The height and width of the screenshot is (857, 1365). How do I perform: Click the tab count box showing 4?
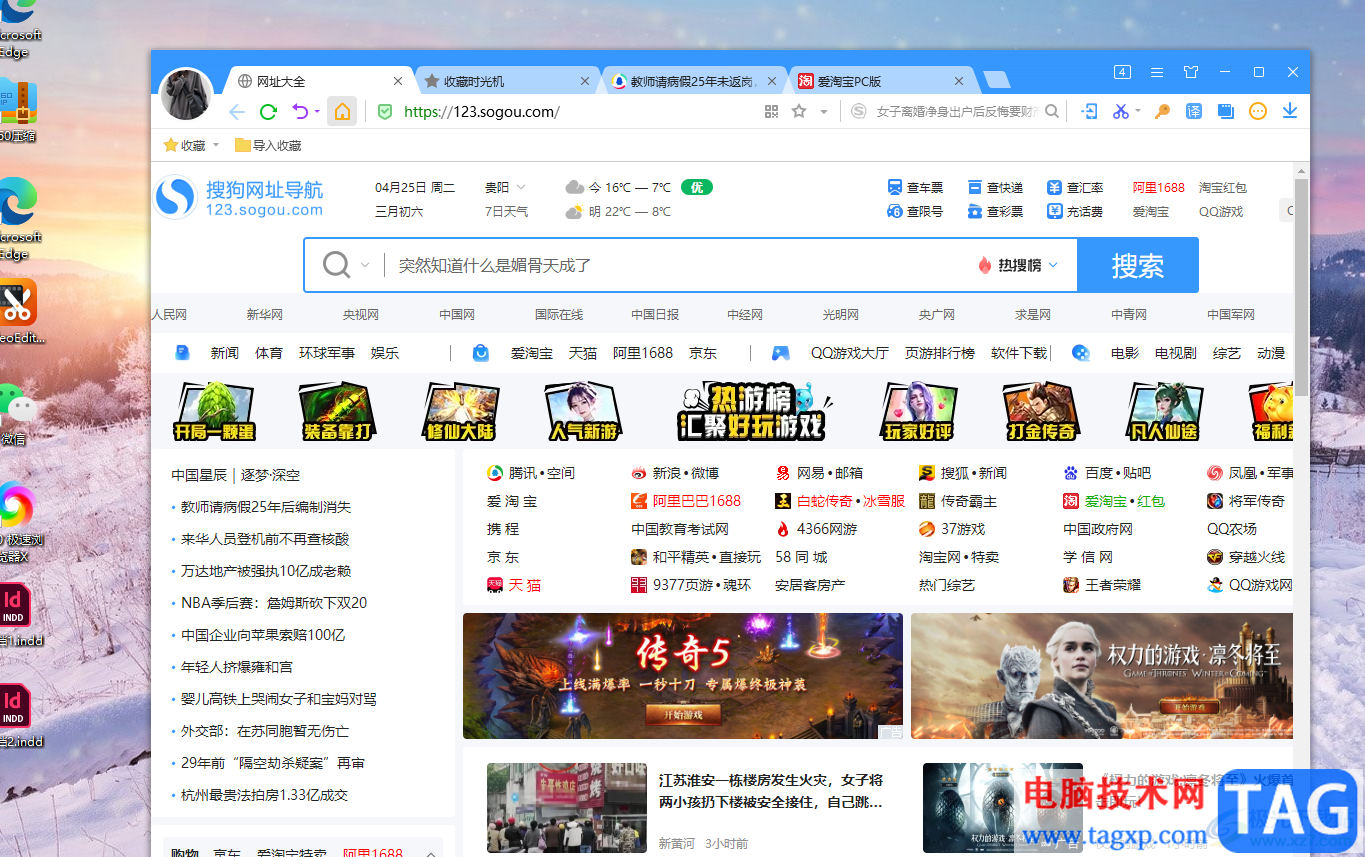(1122, 72)
